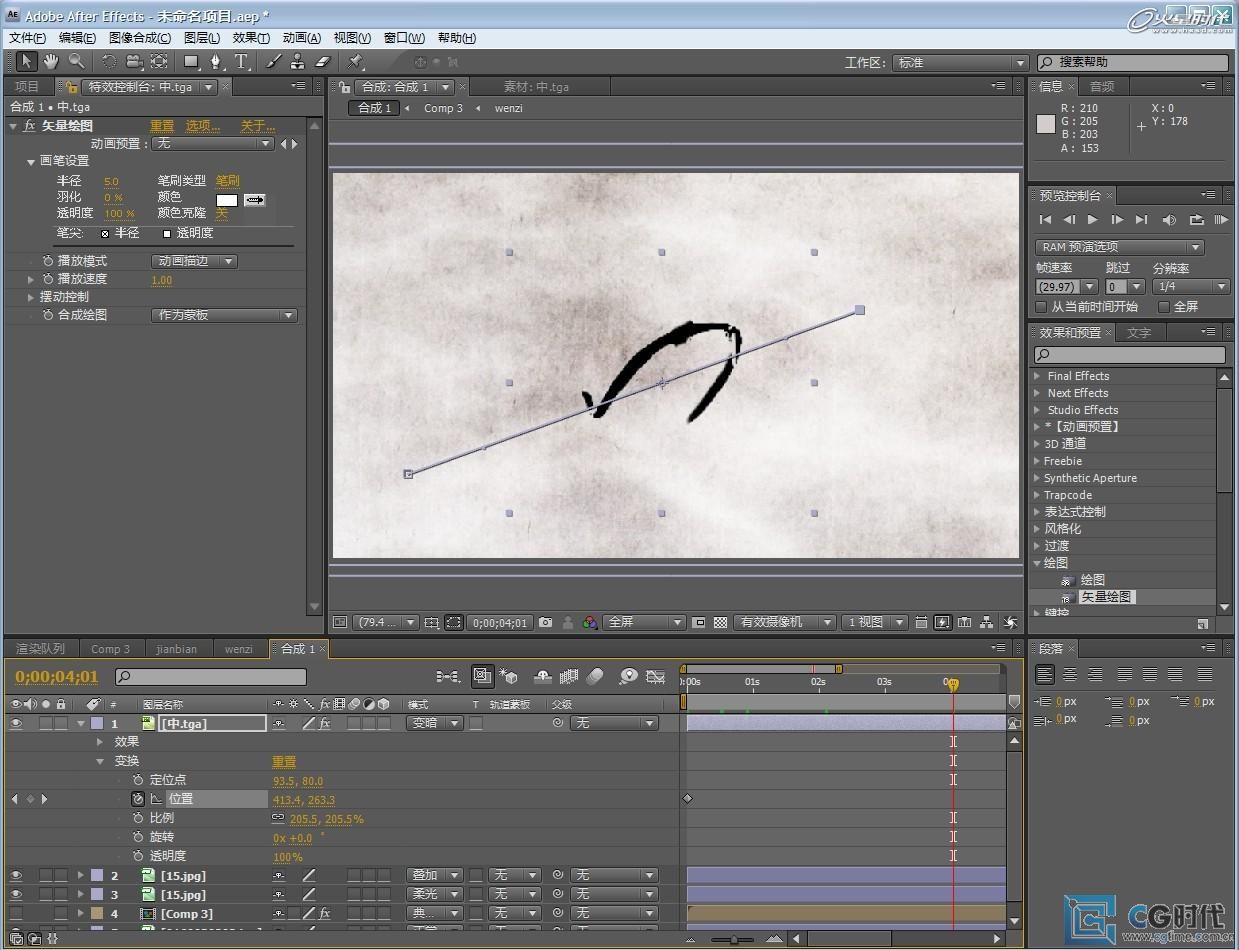Select the Horizontal Type tool

point(241,62)
